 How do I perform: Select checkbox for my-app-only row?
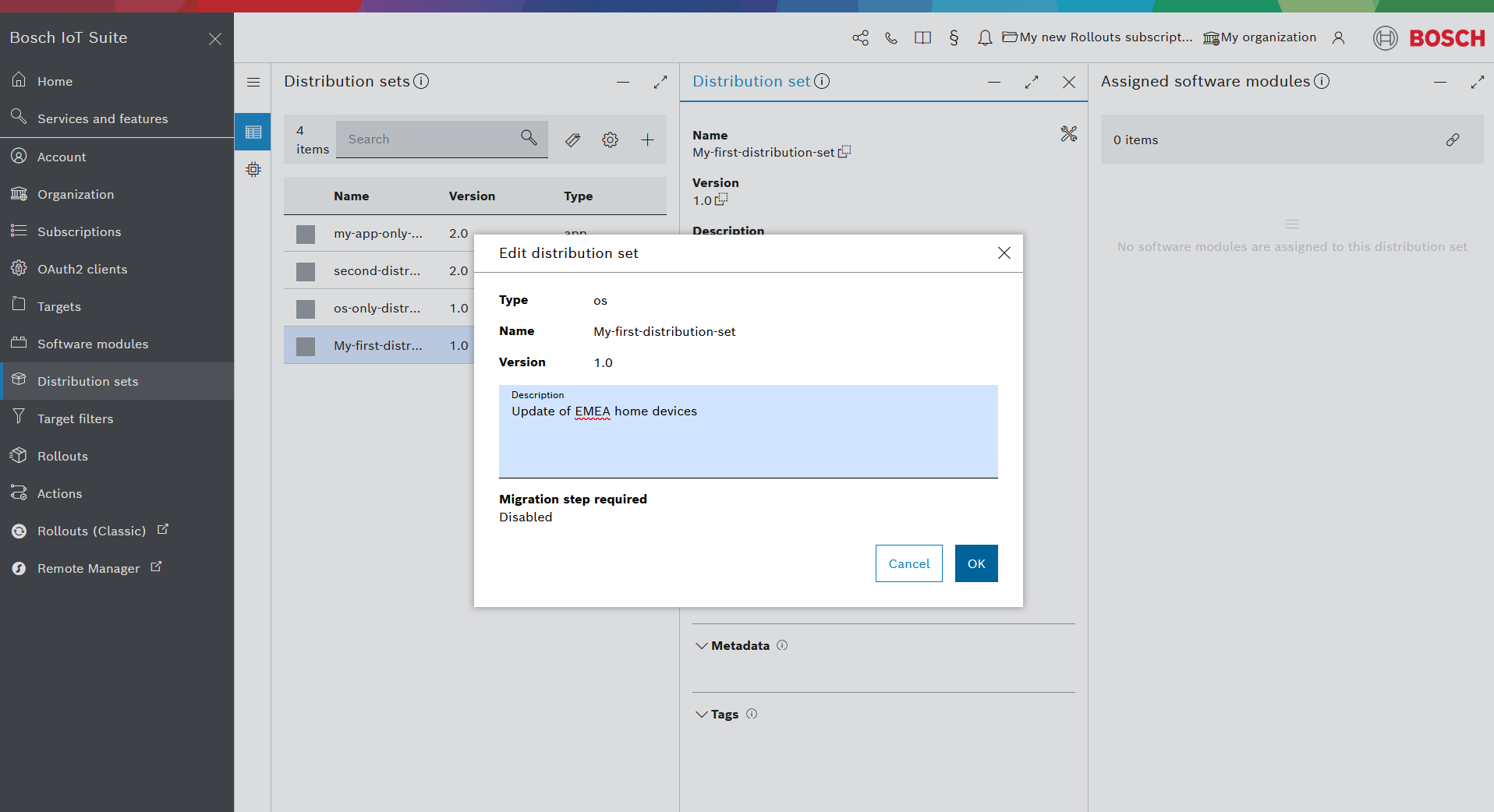pos(306,234)
